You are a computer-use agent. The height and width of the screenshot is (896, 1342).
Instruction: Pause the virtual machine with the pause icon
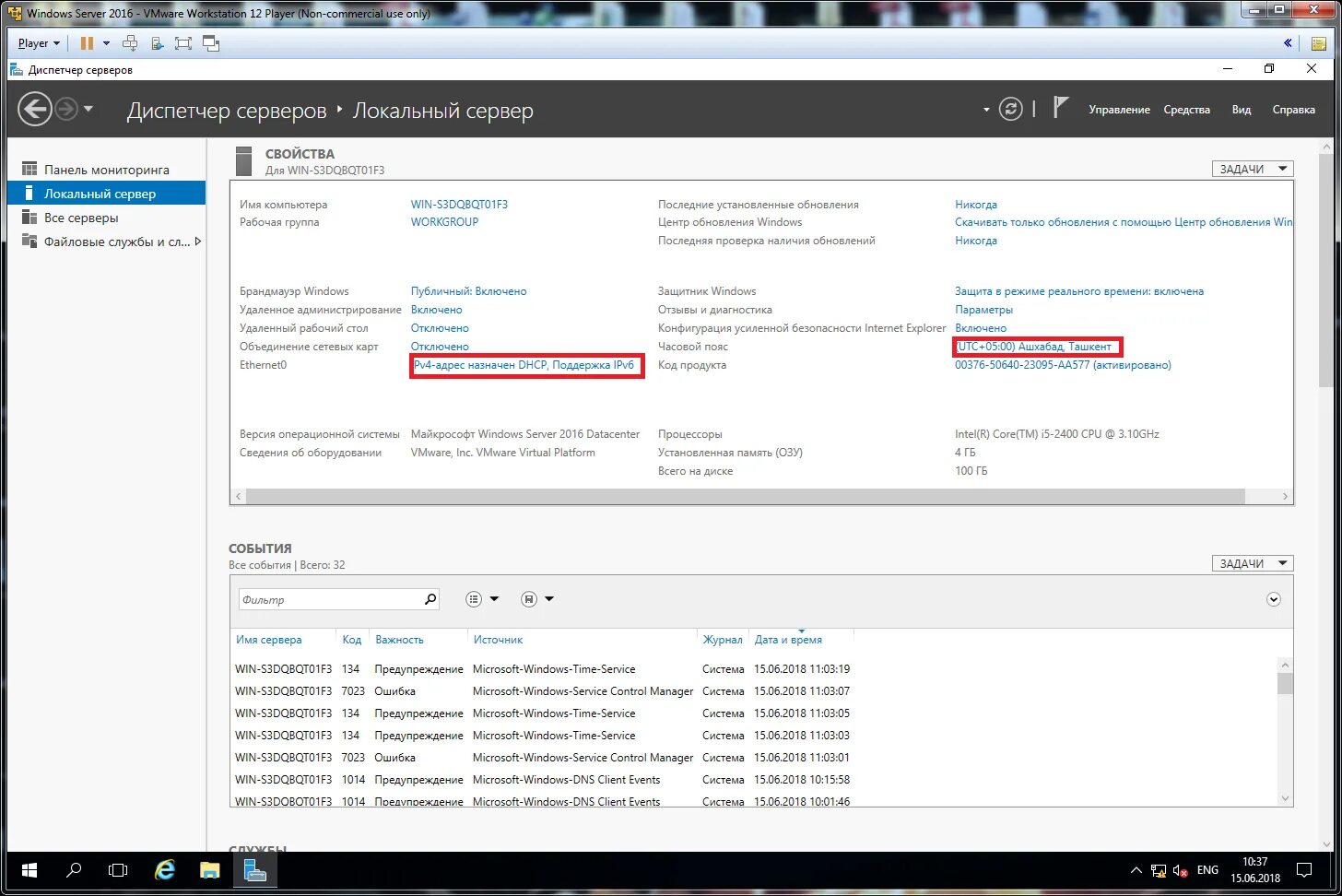[87, 43]
